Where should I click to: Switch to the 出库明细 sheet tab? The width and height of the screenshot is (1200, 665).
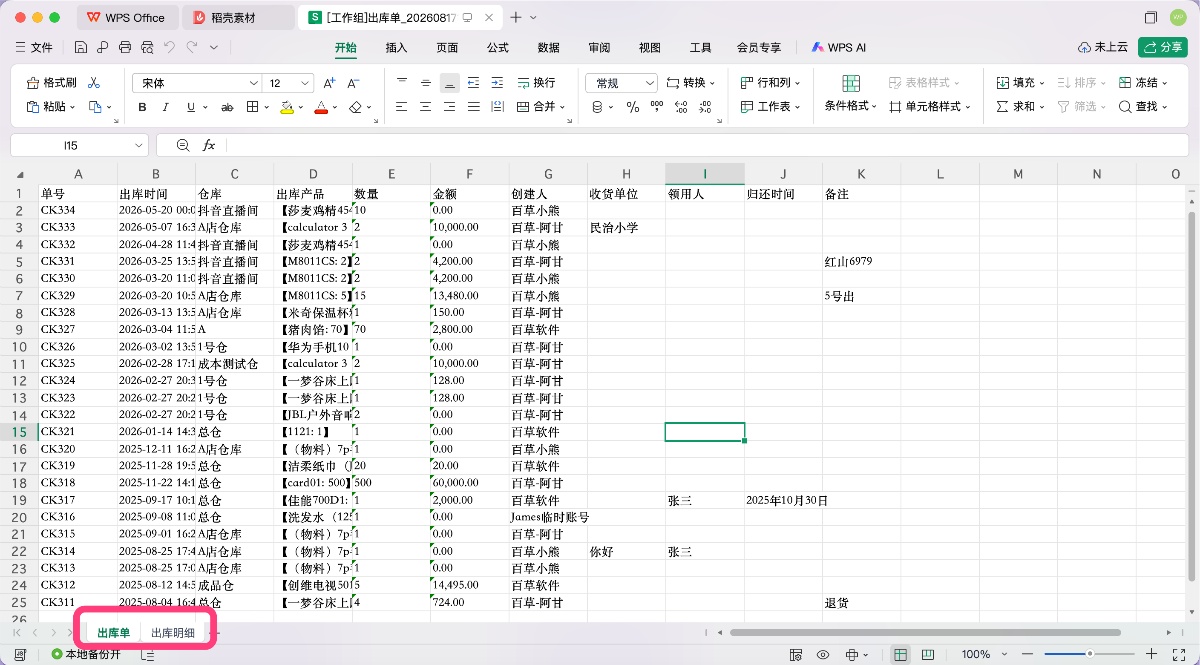[173, 633]
